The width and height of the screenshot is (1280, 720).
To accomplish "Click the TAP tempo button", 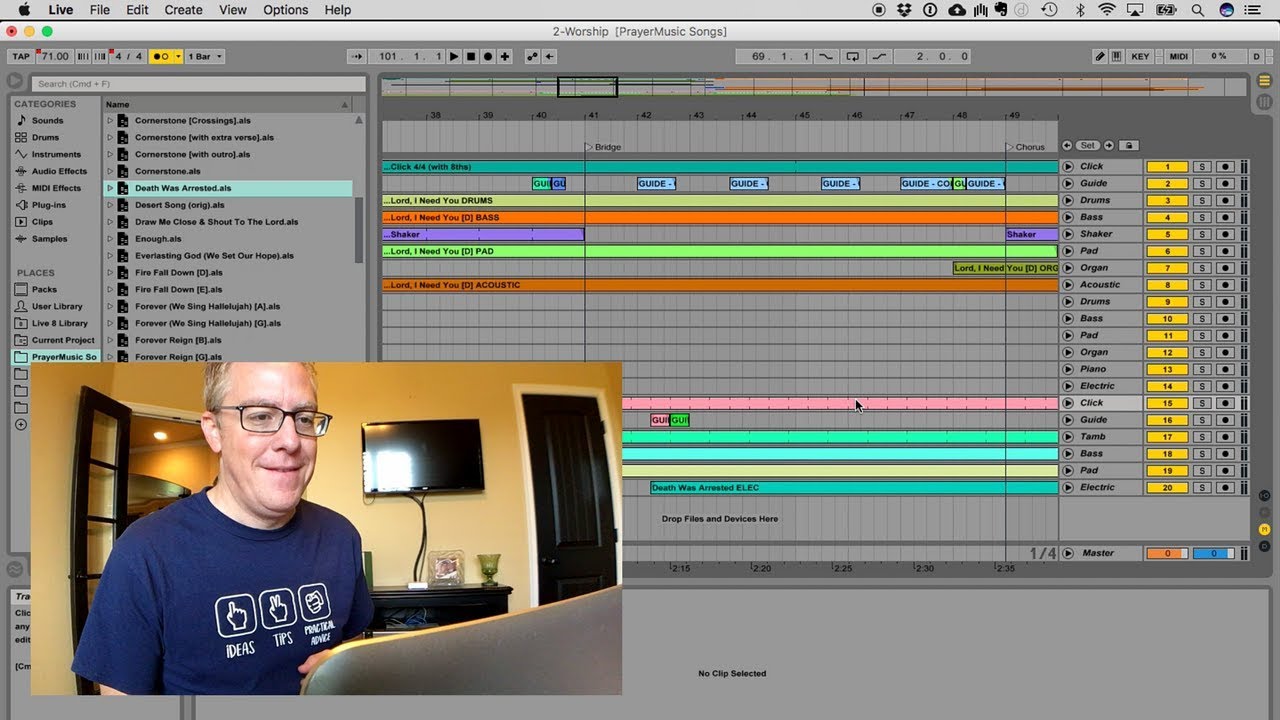I will [21, 57].
